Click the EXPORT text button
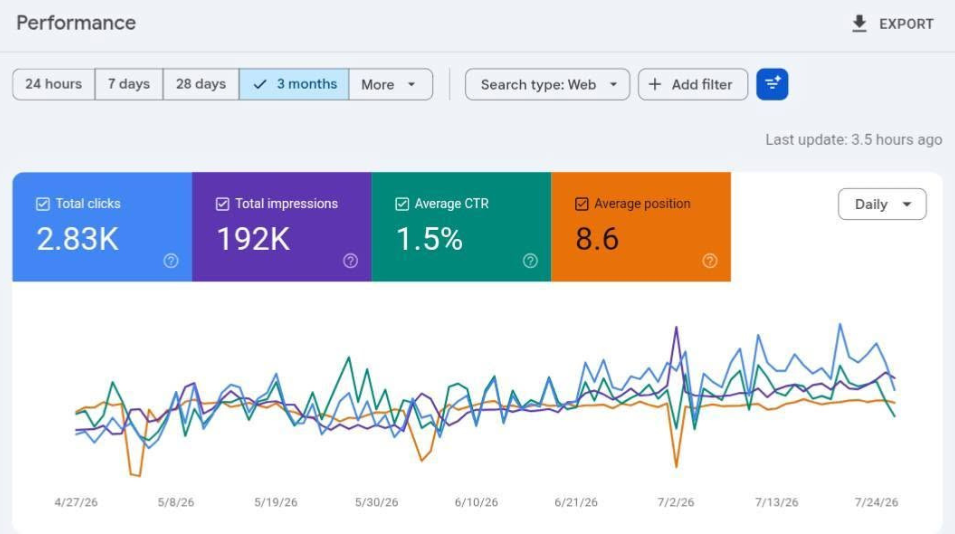The image size is (955, 534). tap(906, 24)
